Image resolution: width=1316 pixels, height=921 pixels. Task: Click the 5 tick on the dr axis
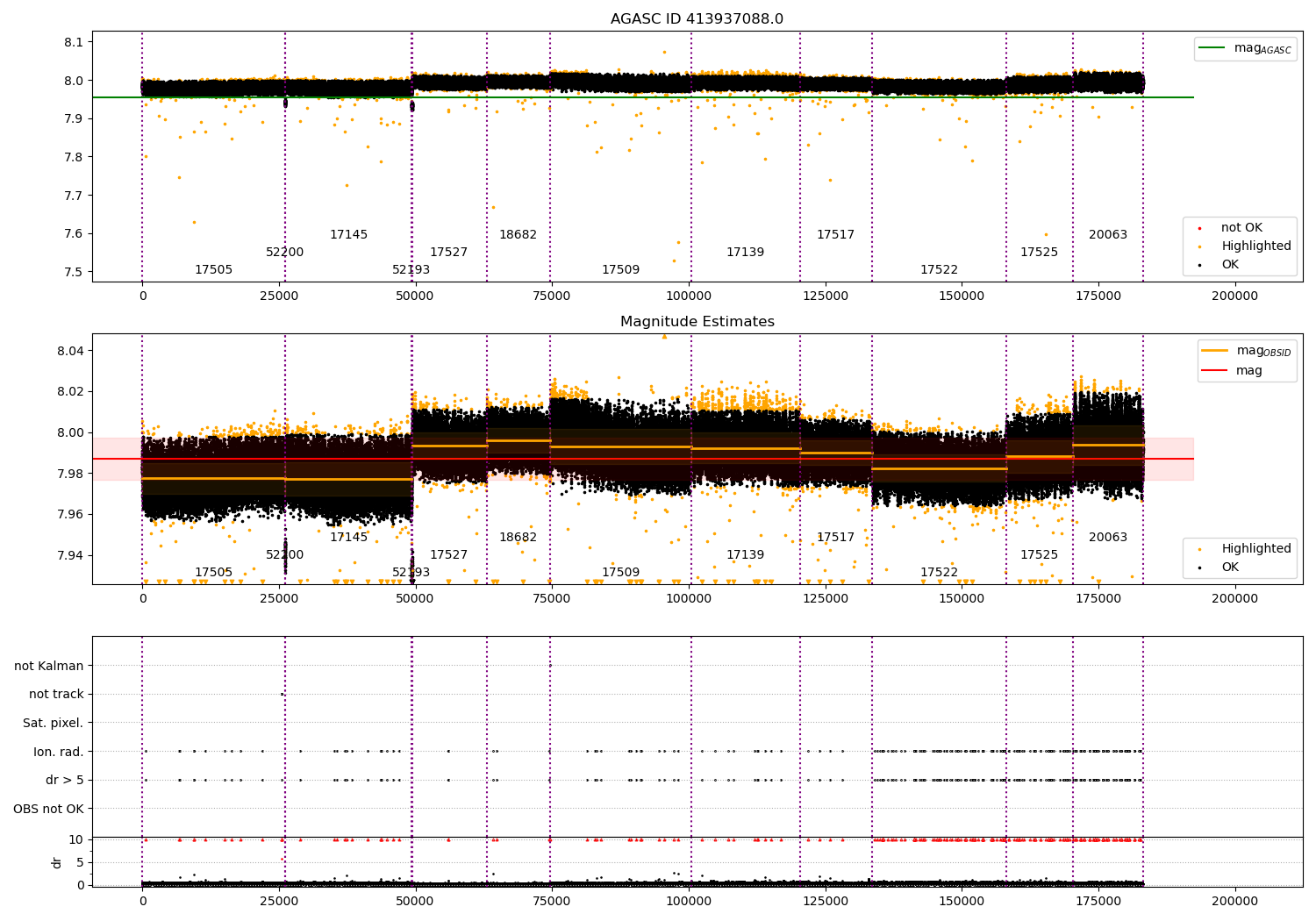(x=81, y=862)
